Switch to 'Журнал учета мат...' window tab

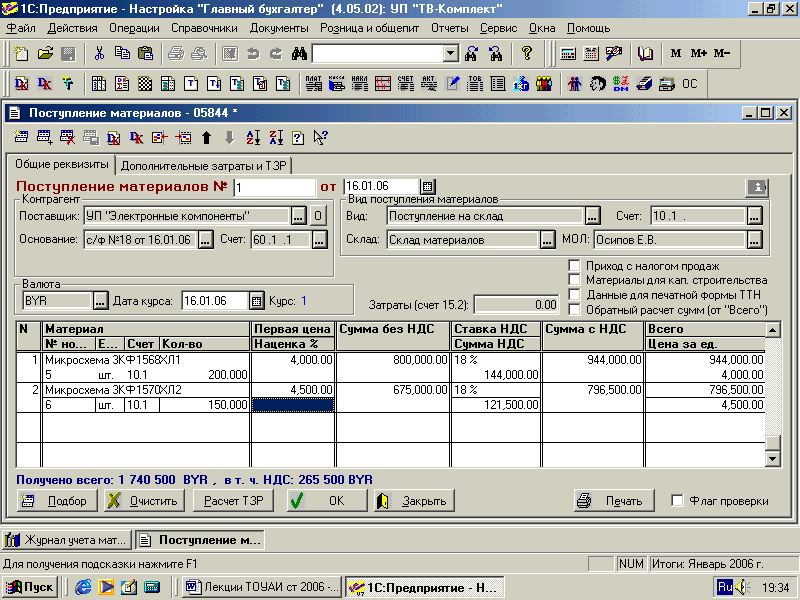pyautogui.click(x=67, y=540)
